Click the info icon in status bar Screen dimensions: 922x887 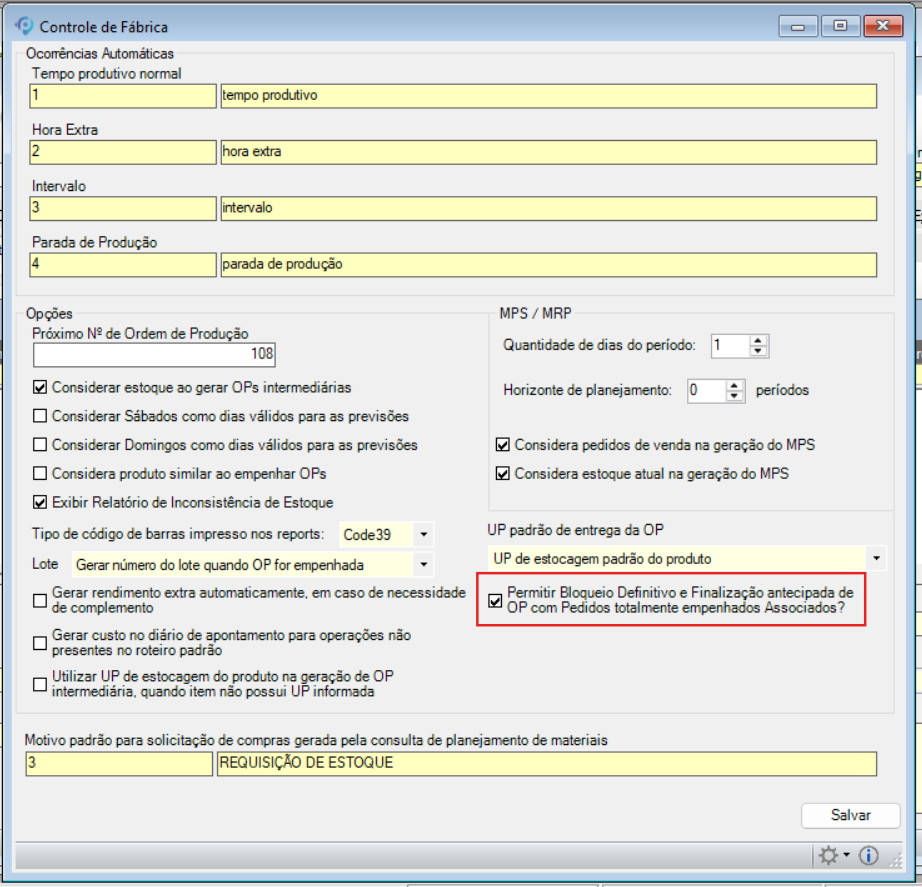click(x=867, y=856)
